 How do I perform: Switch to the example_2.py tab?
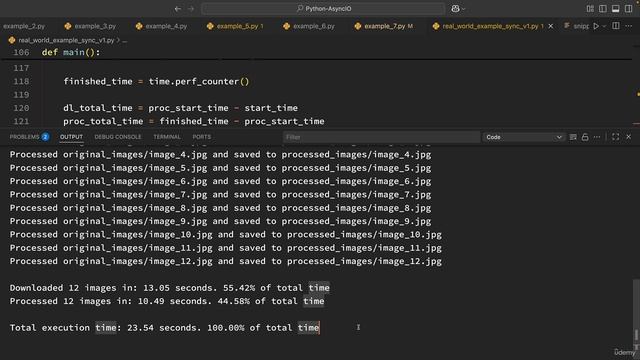click(24, 26)
